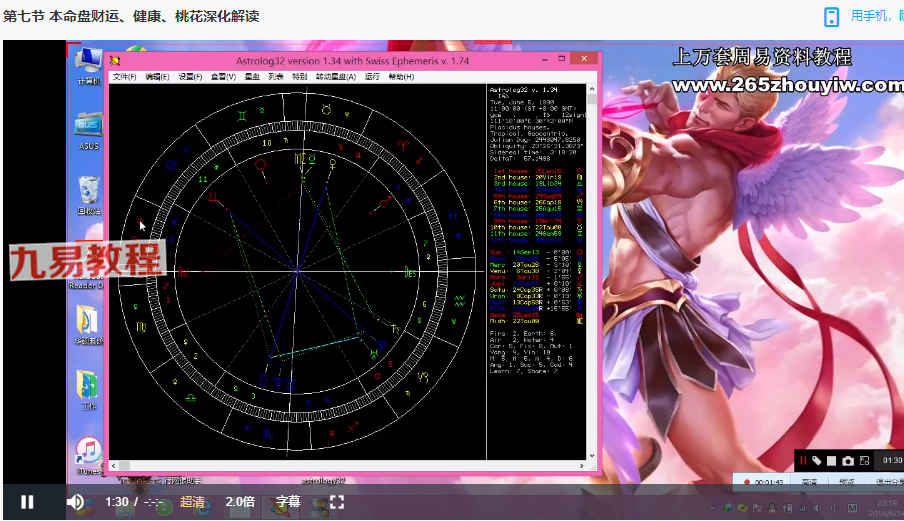
Task: Click the tag icon on recorder toolbar
Action: (816, 460)
